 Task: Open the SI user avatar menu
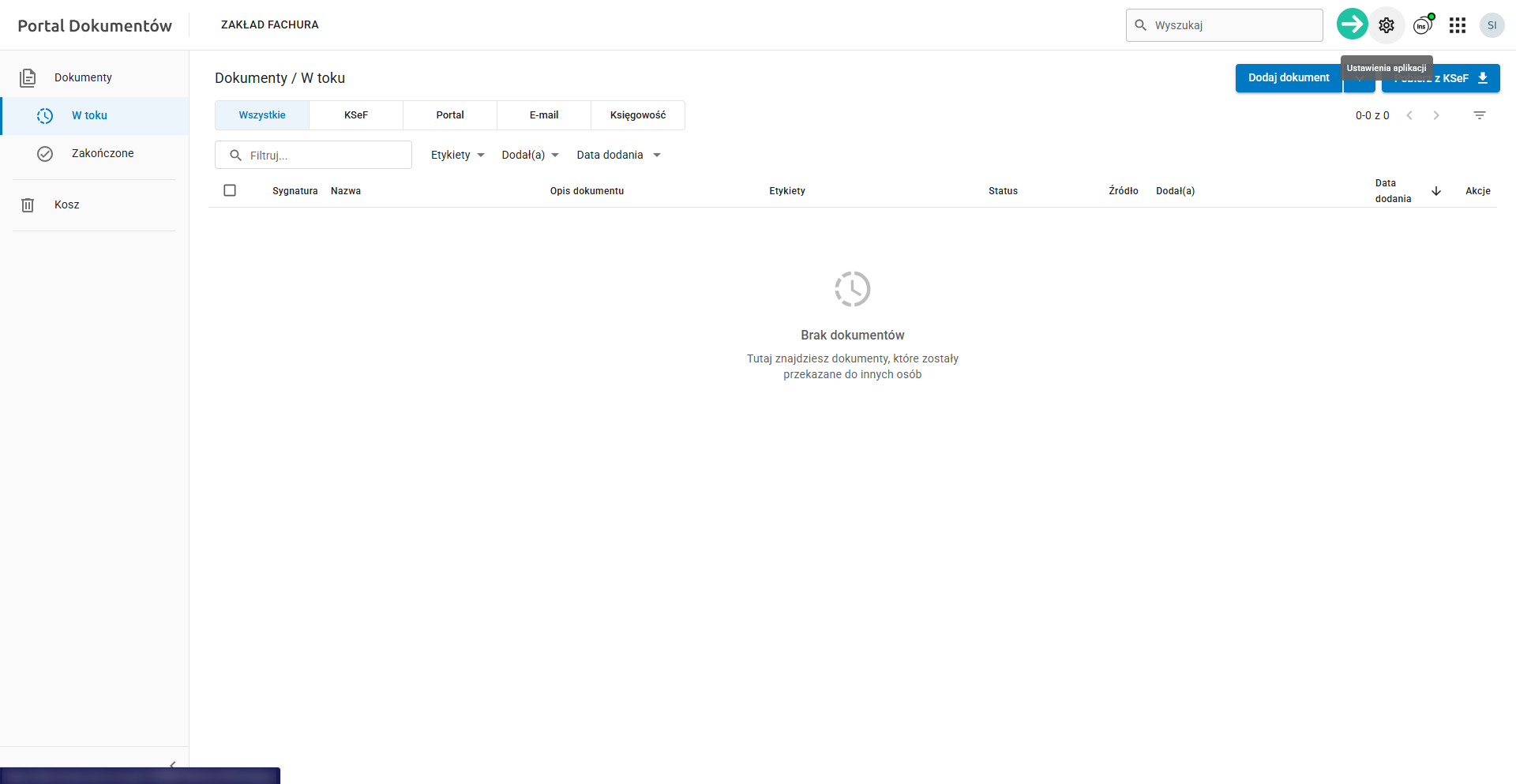[x=1492, y=25]
